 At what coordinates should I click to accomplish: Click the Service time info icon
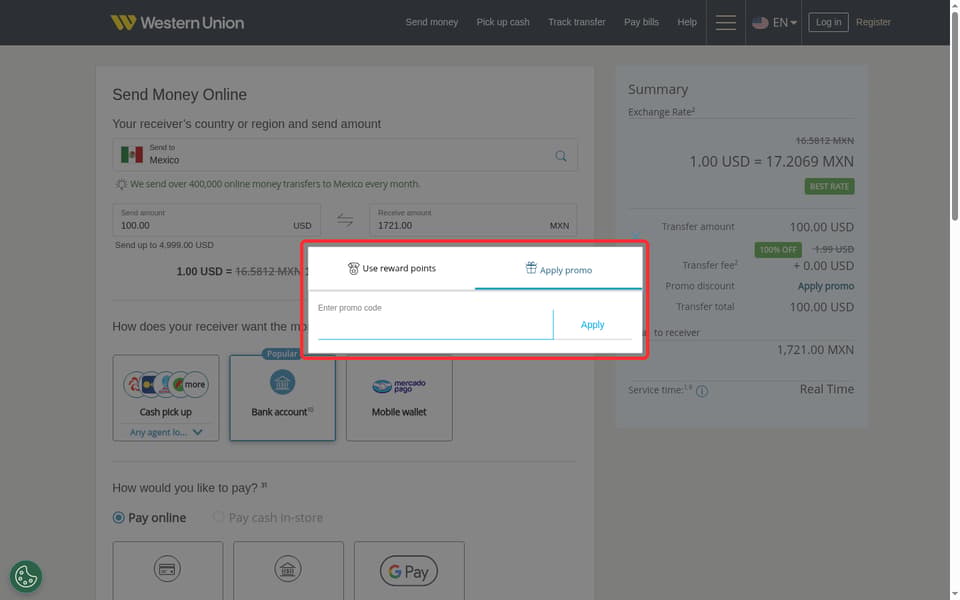[702, 391]
